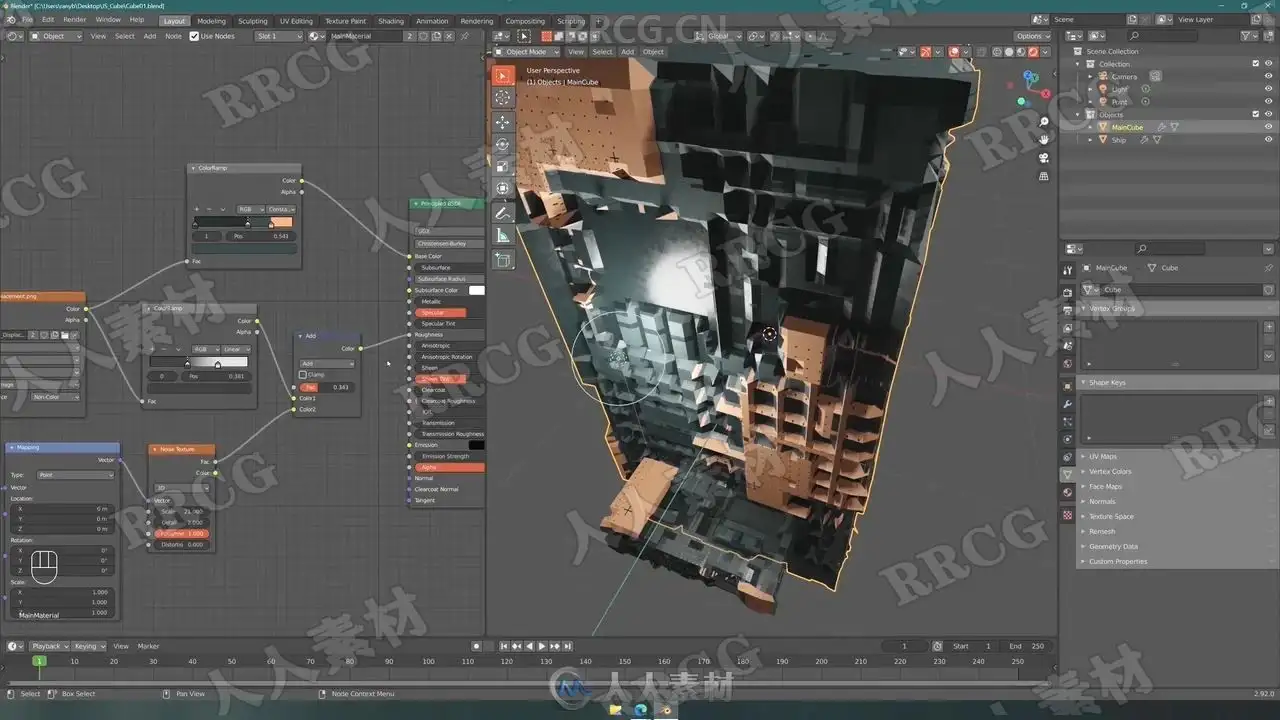This screenshot has width=1280, height=720.
Task: Activate the Measure tool icon
Action: [x=502, y=235]
